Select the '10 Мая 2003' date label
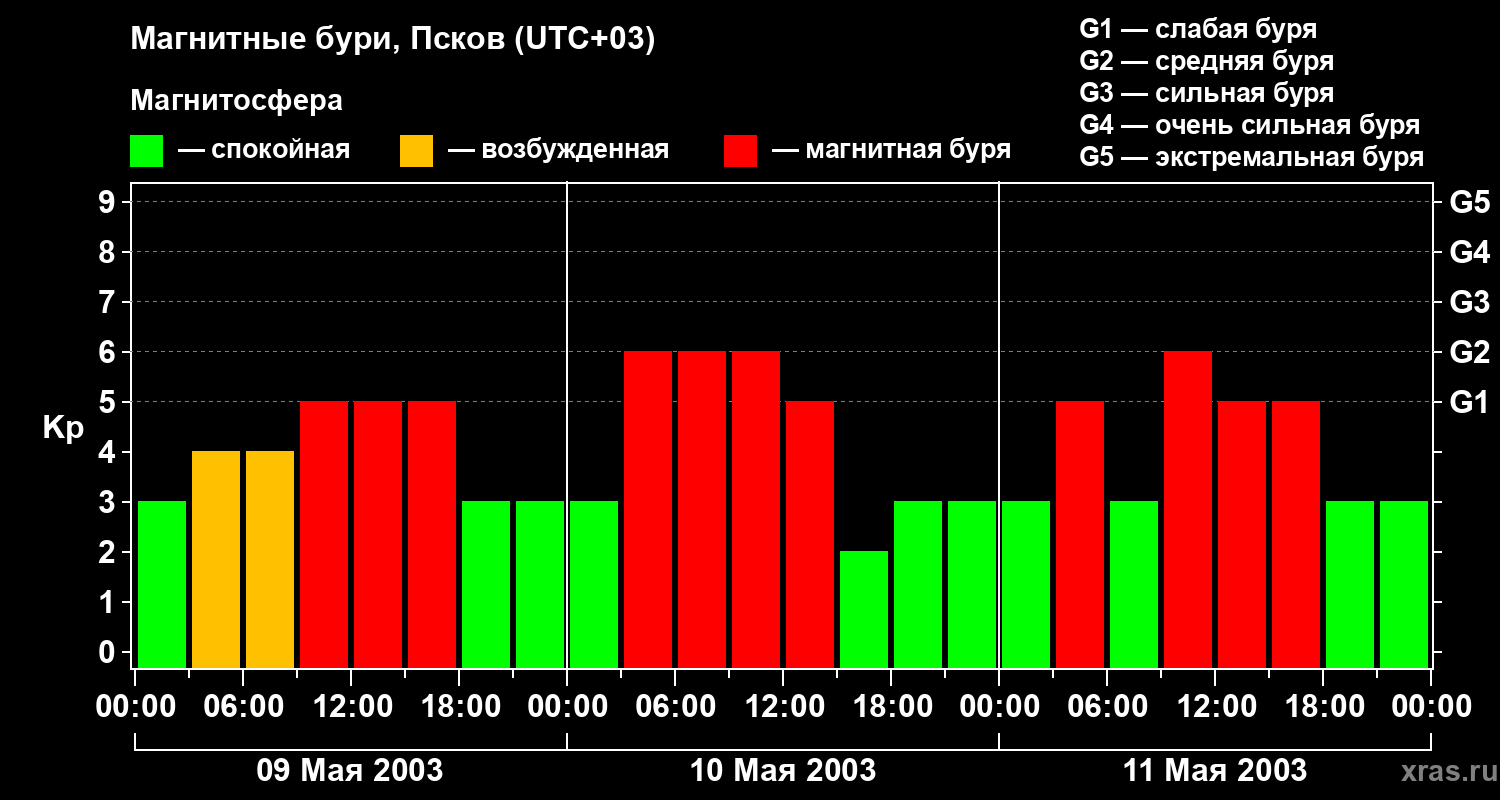The width and height of the screenshot is (1500, 800). point(783,771)
